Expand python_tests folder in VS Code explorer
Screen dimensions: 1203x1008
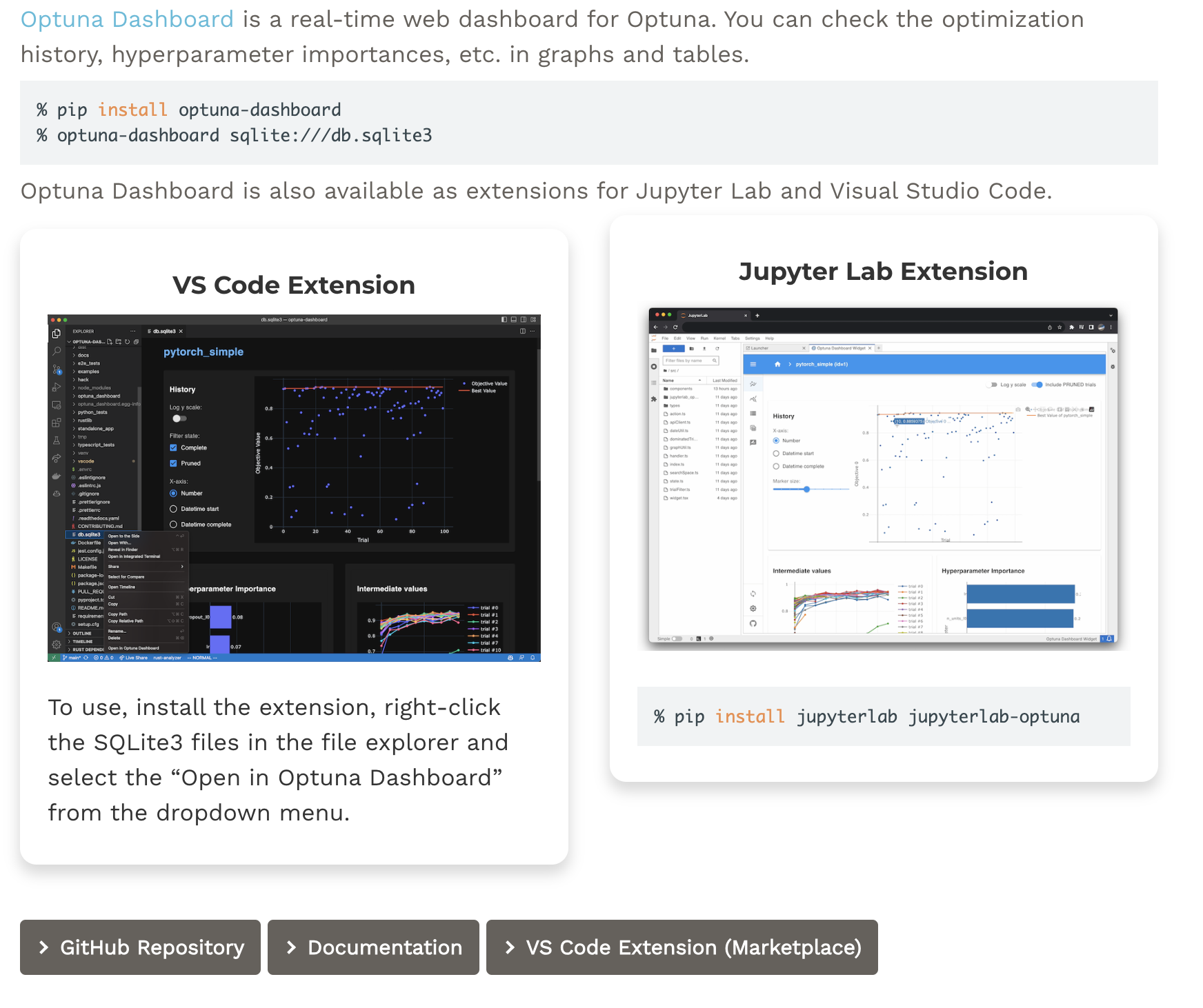[90, 412]
